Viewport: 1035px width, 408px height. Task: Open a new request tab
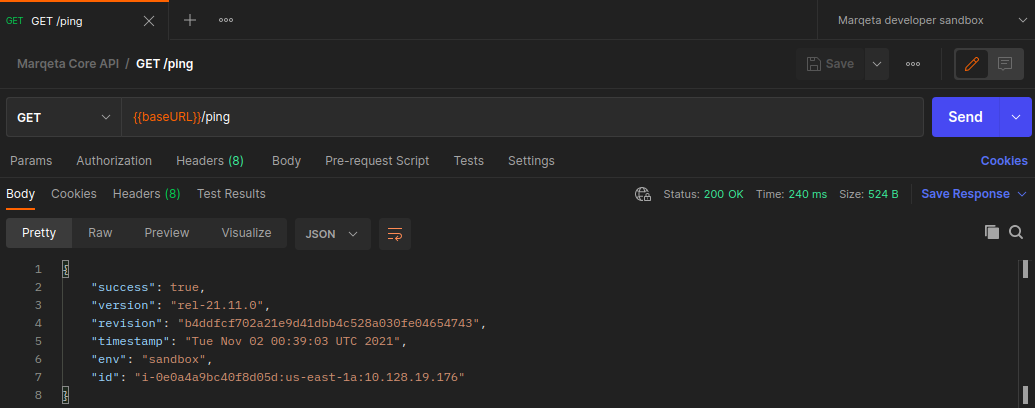[190, 20]
